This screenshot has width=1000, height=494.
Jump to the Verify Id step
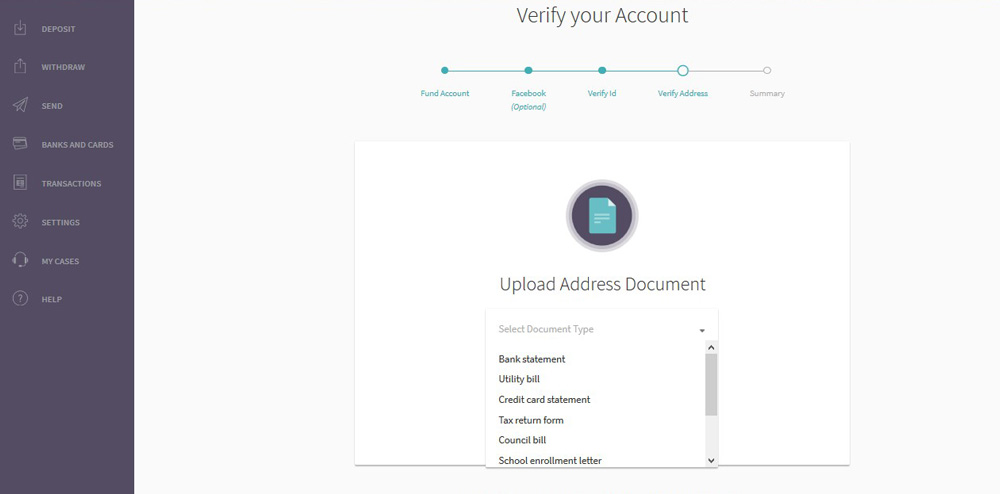click(x=602, y=71)
